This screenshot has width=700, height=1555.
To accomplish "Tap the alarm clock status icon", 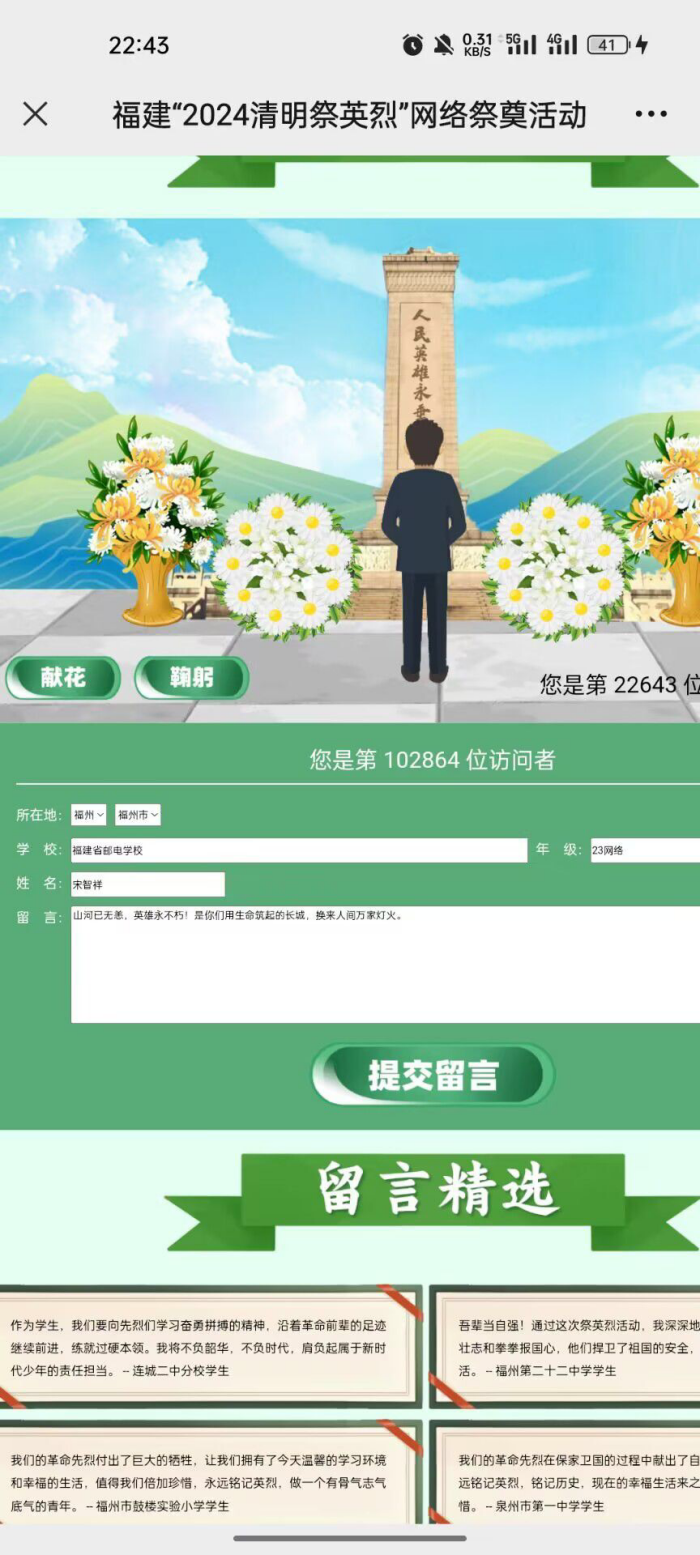I will (412, 45).
